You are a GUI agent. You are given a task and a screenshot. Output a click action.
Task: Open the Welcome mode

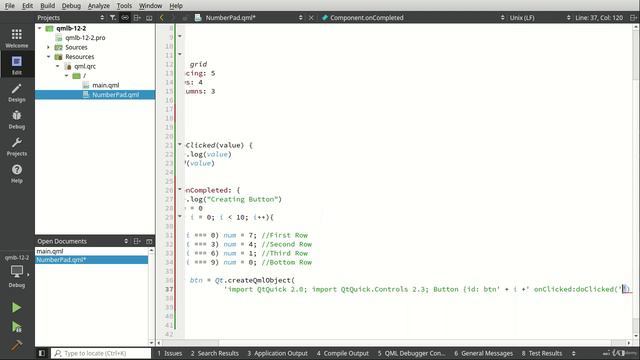[17, 38]
